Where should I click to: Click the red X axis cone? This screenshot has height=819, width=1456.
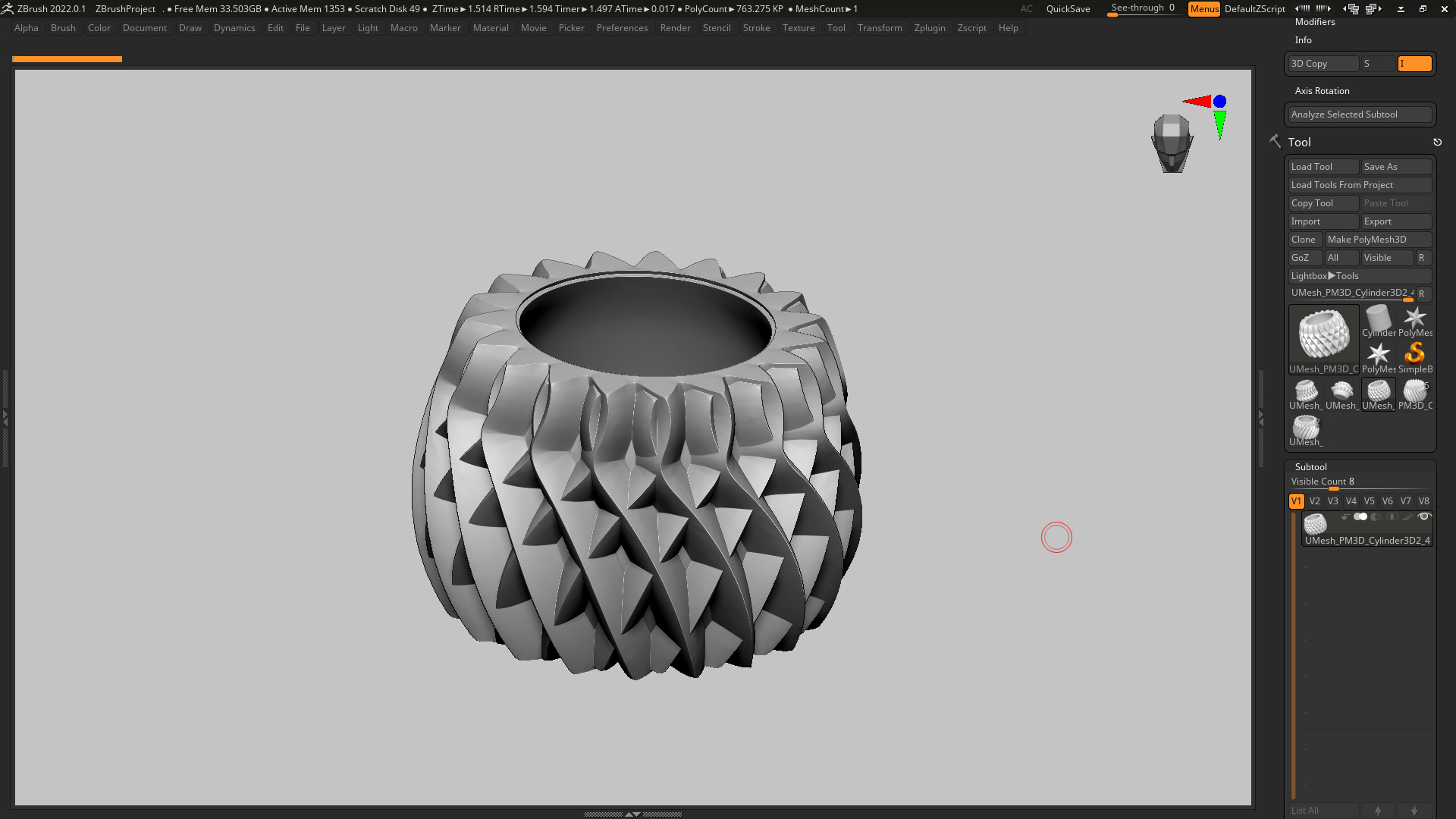coord(1197,101)
